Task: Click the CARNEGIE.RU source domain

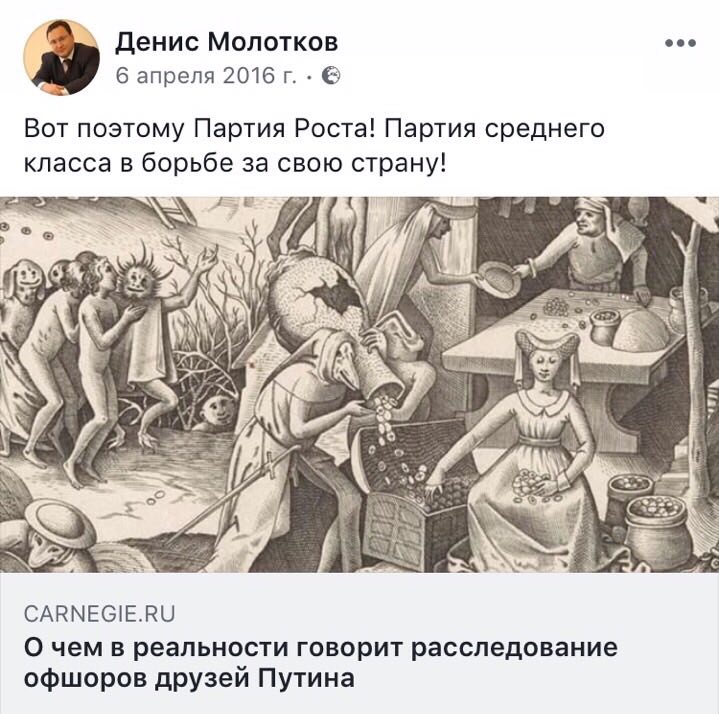Action: pos(100,614)
